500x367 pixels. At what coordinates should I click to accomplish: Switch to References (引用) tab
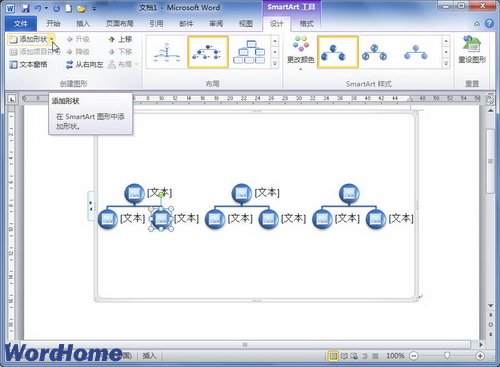156,24
